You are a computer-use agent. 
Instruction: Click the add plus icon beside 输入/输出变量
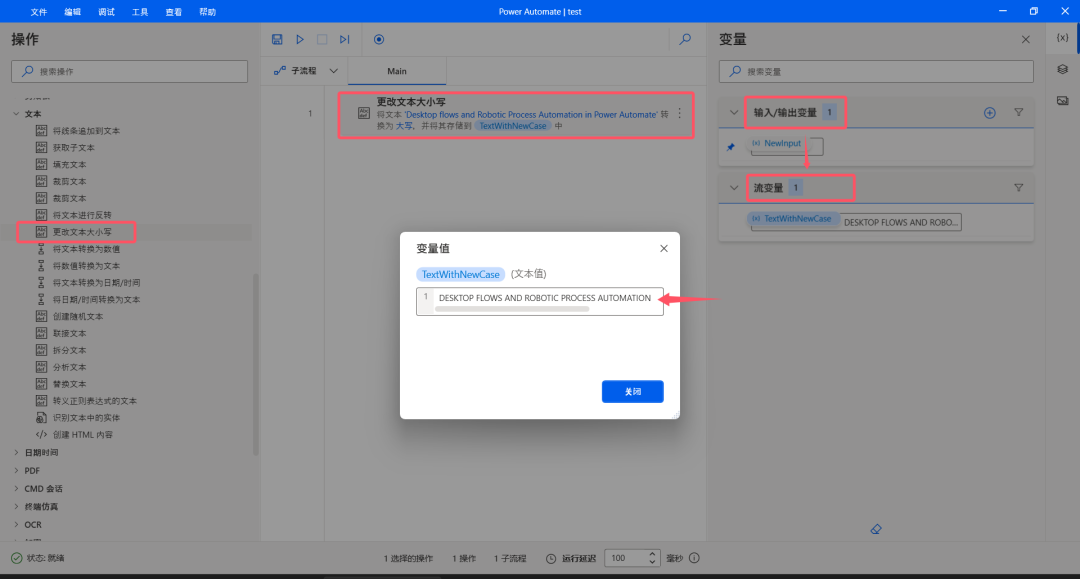point(990,112)
